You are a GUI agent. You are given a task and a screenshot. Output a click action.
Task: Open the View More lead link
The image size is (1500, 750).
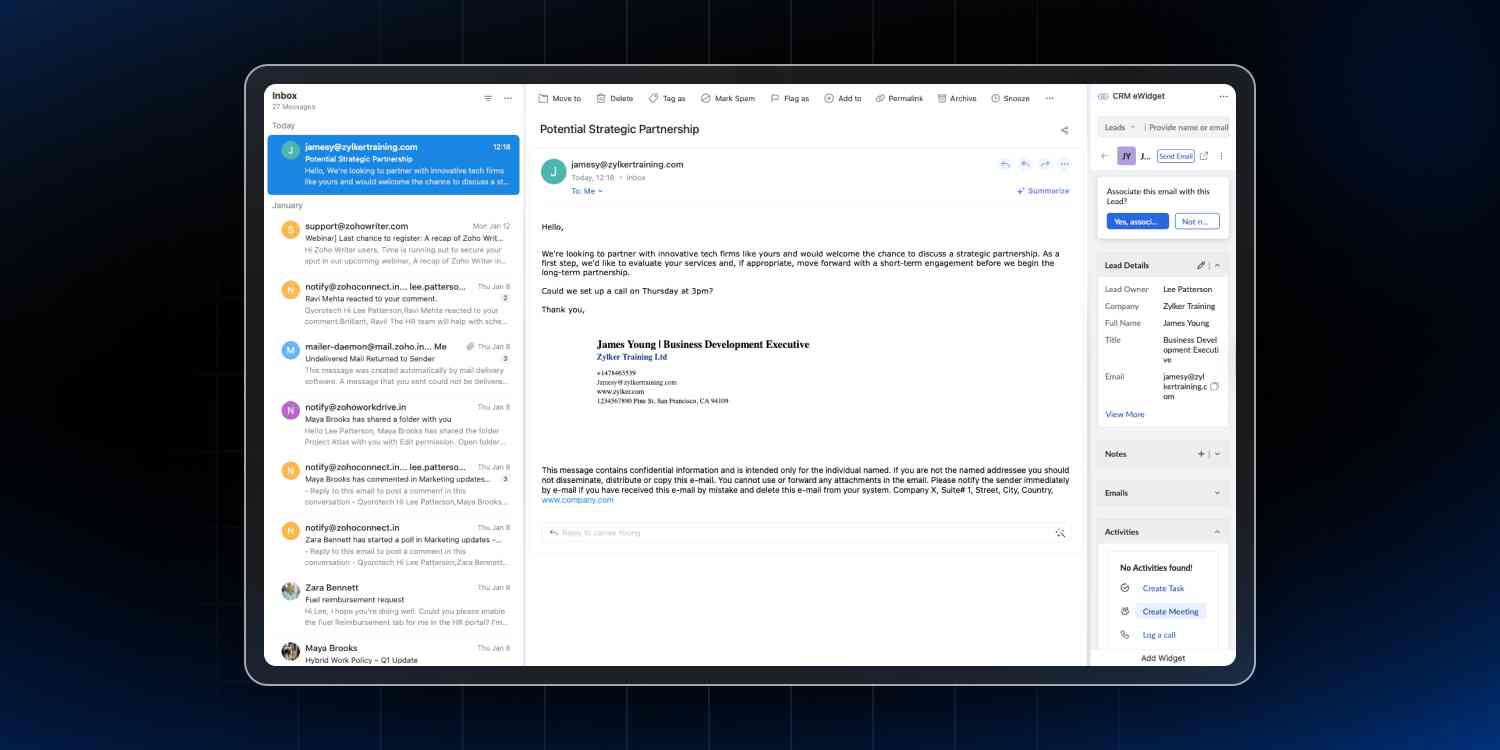click(1124, 414)
